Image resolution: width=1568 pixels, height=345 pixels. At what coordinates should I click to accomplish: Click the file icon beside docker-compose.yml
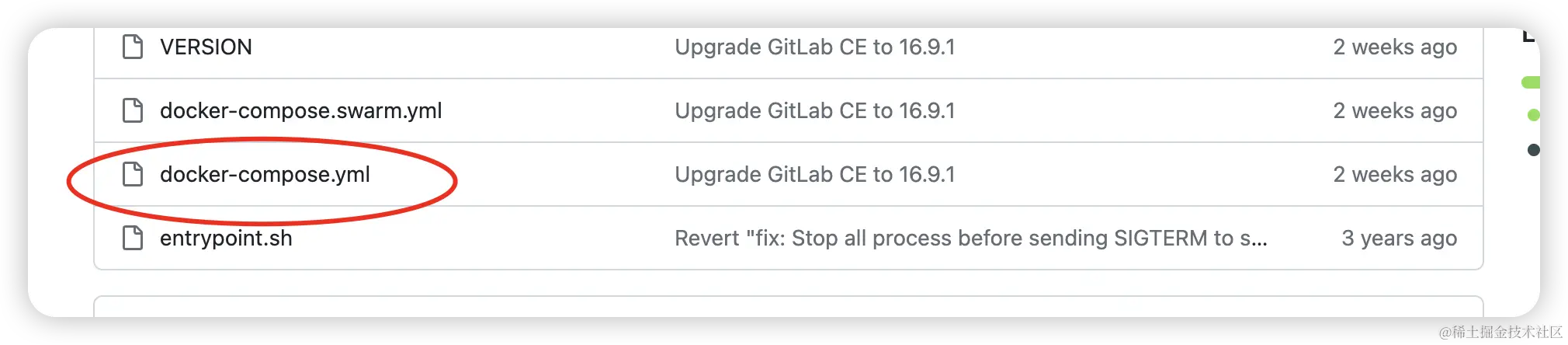point(133,174)
